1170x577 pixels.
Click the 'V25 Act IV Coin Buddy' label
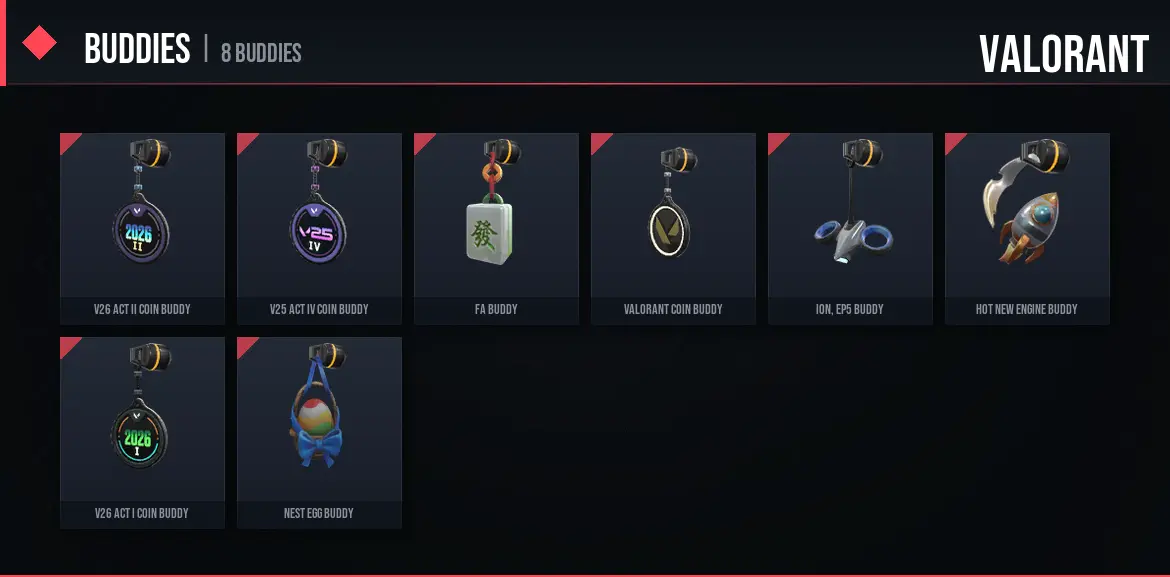[x=319, y=309]
